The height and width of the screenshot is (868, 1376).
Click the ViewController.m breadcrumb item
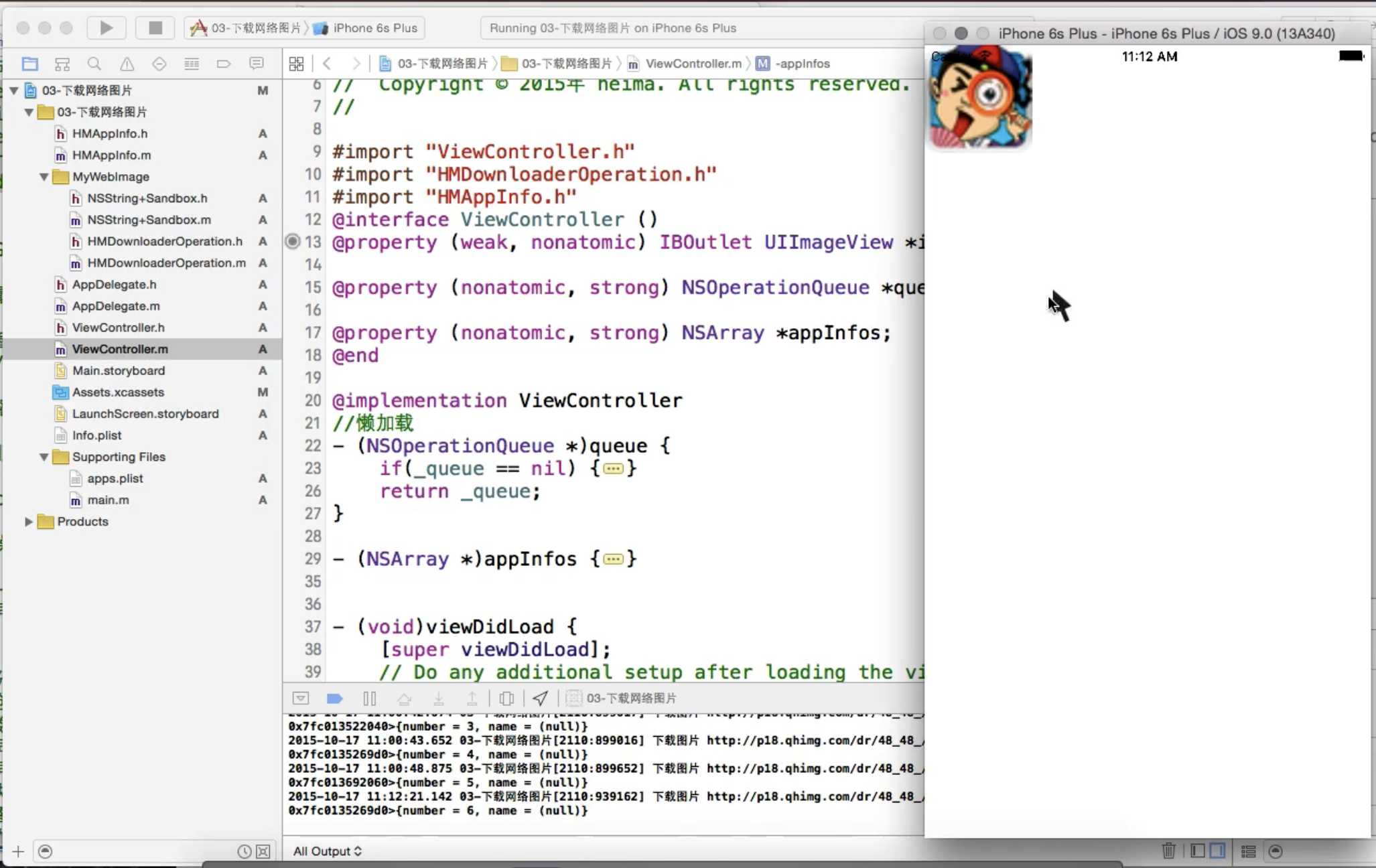(x=693, y=64)
